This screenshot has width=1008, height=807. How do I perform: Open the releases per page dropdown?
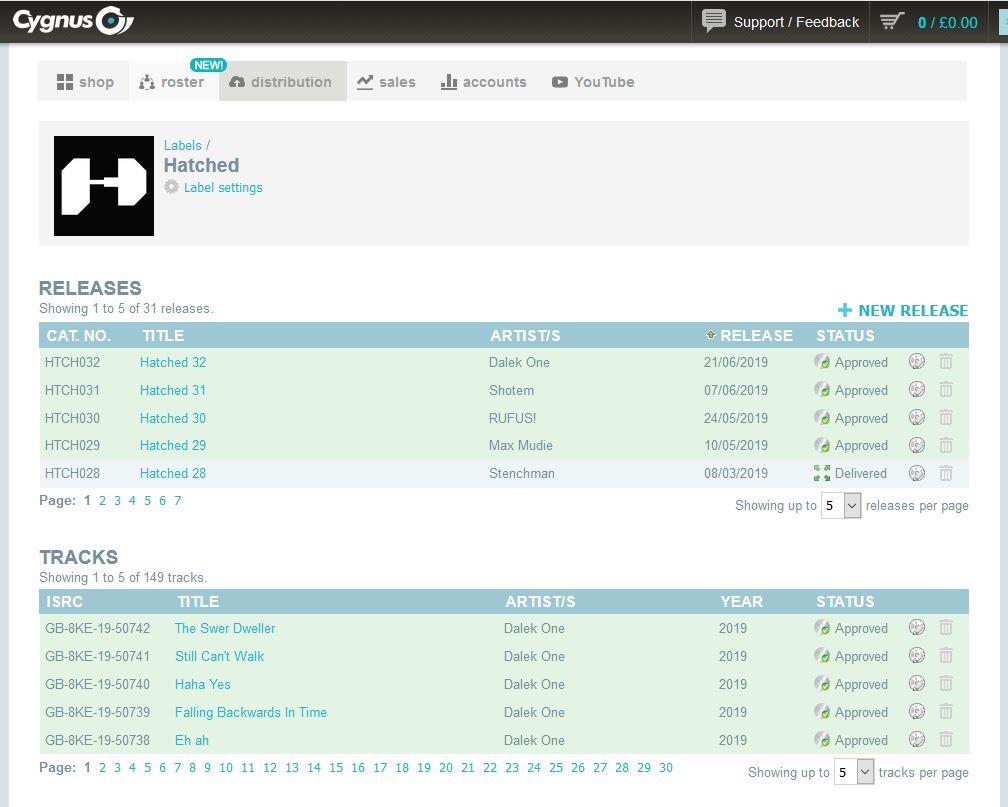[841, 505]
